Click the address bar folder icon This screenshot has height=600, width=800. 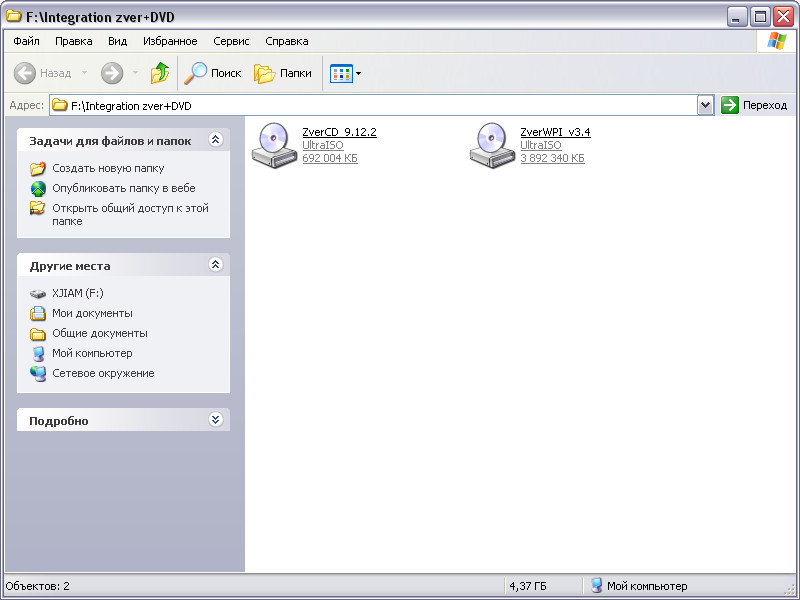point(60,106)
